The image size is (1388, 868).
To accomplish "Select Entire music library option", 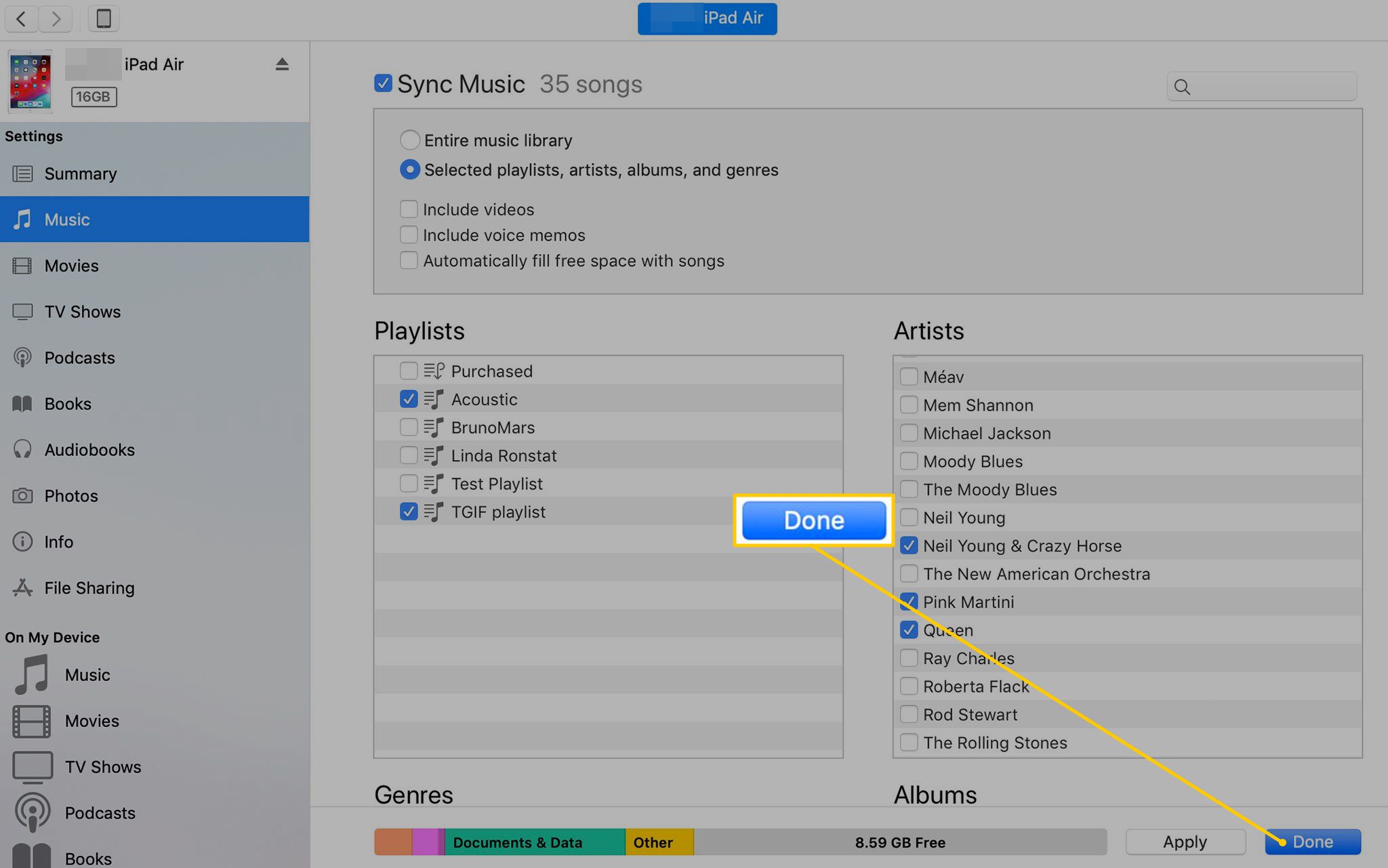I will coord(409,140).
